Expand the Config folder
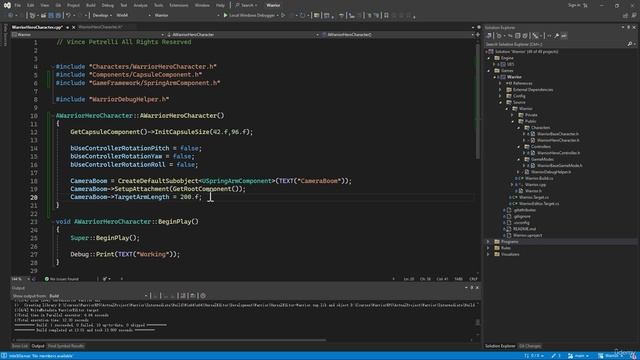This screenshot has width=640, height=360. (x=500, y=96)
